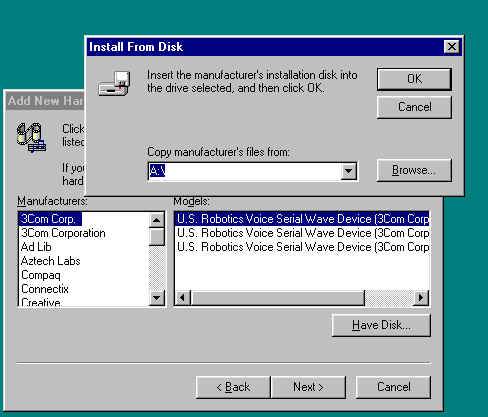Click the Add New Hardware title bar
Screen dimensions: 488x417
pos(45,101)
